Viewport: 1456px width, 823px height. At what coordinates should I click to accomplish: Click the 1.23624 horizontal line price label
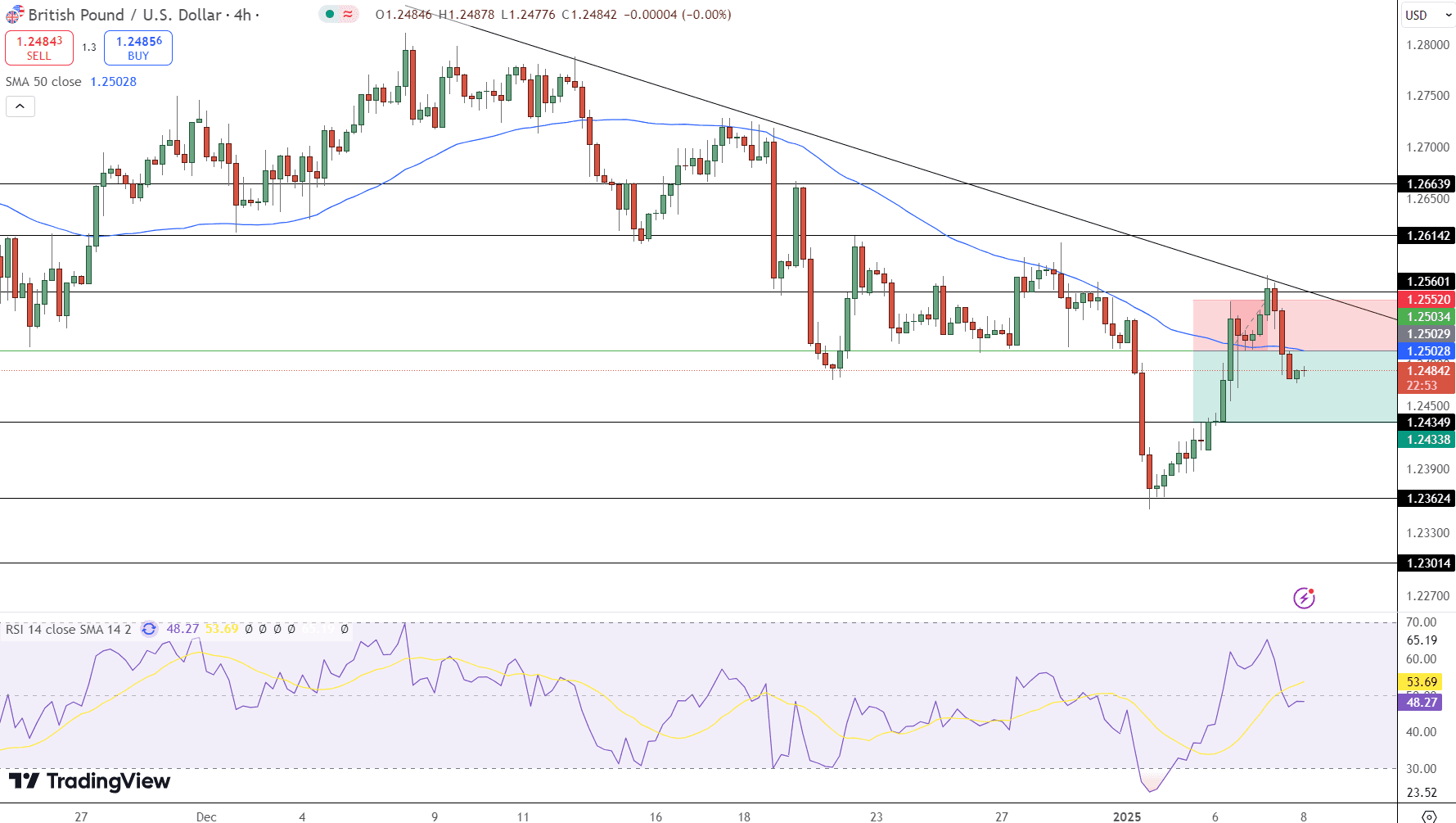pyautogui.click(x=1428, y=498)
